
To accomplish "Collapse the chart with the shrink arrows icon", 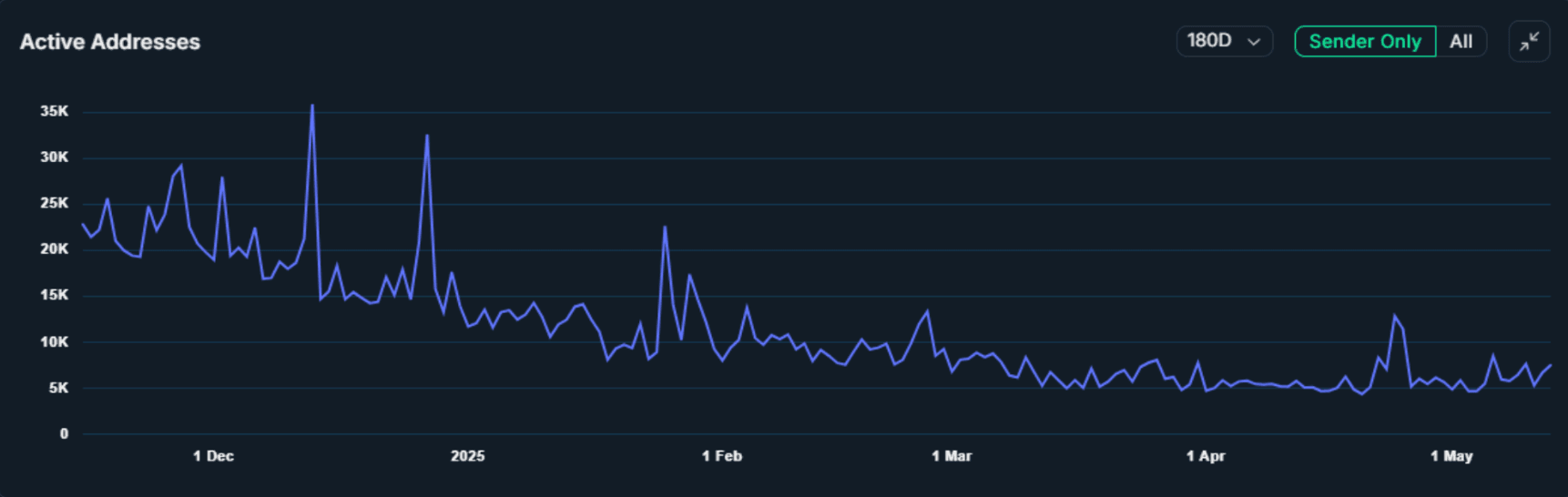I will pyautogui.click(x=1529, y=41).
